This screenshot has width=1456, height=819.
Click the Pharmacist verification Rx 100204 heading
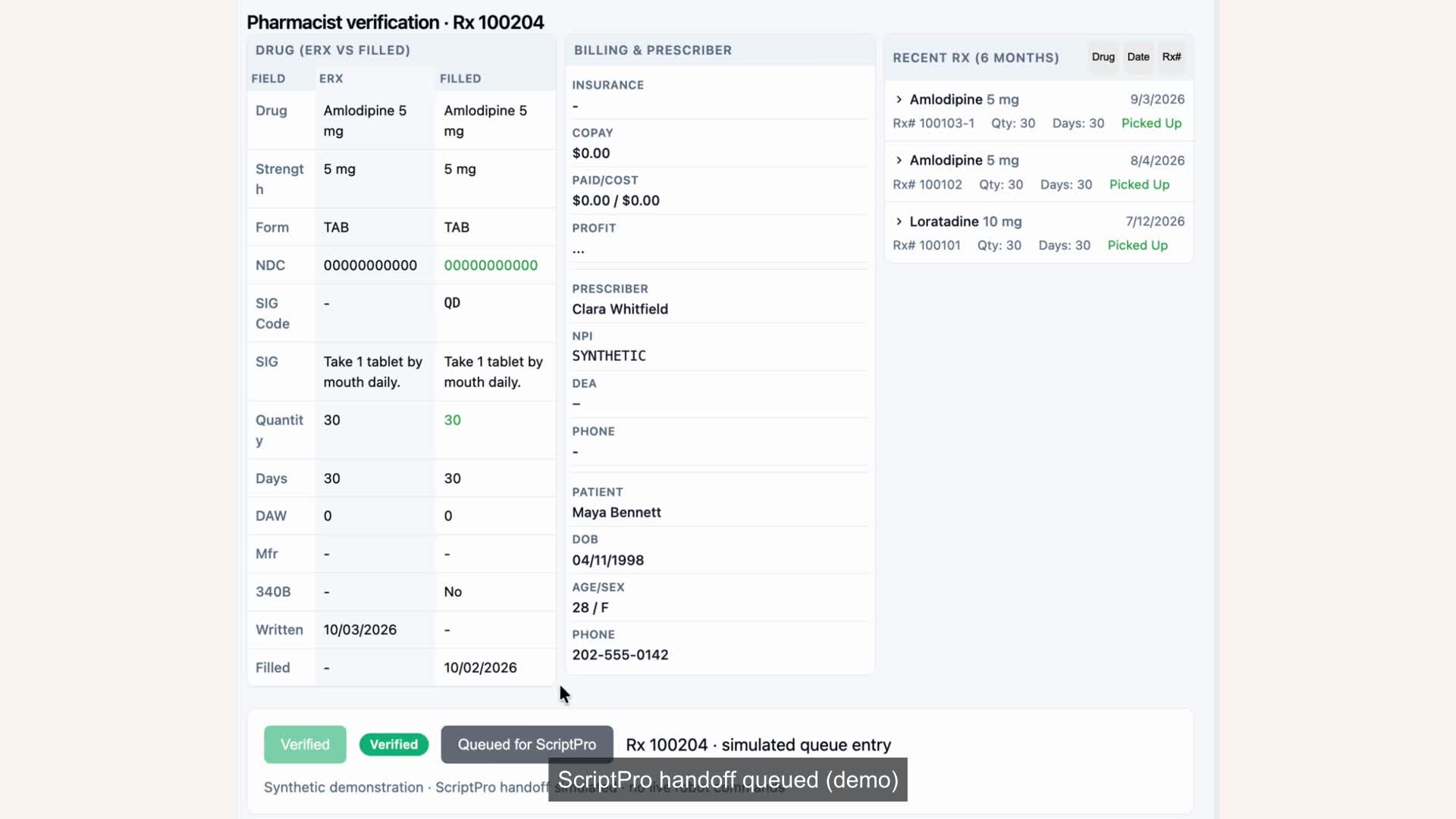395,22
